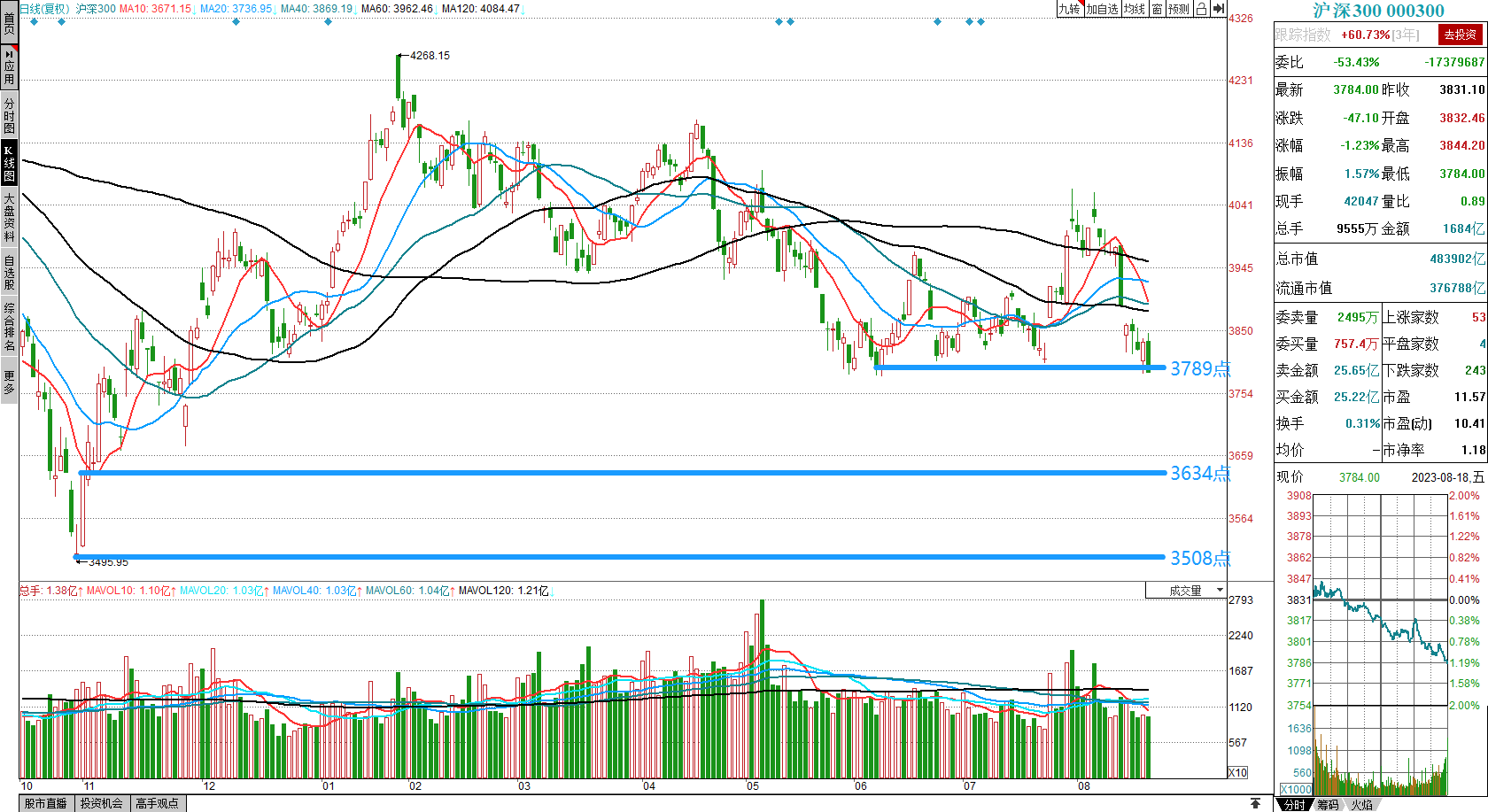1488x812 pixels.
Task: Expand the 更多 sidebar menu
Action: pos(9,382)
